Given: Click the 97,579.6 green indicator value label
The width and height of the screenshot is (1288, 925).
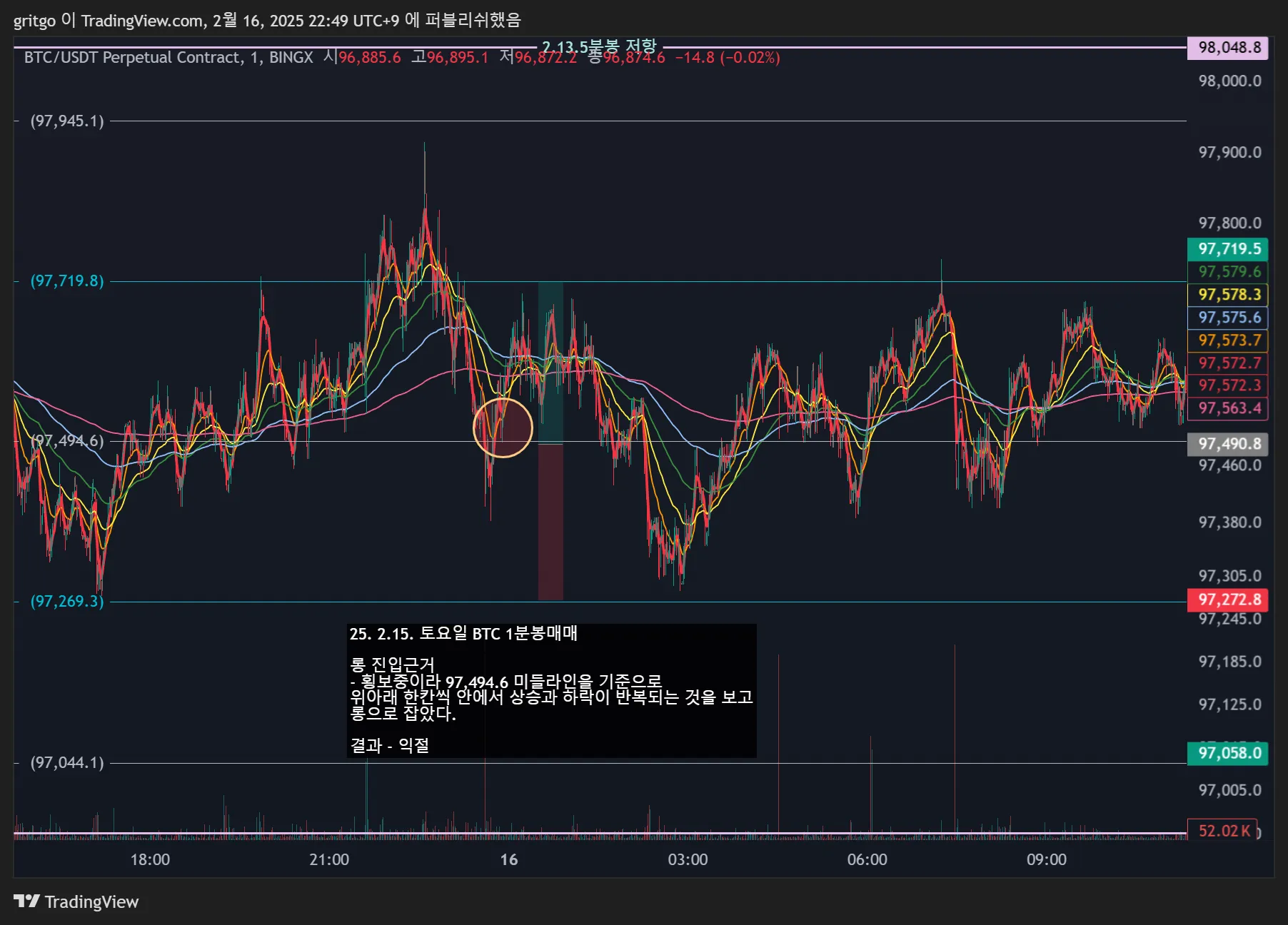Looking at the screenshot, I should pos(1228,272).
